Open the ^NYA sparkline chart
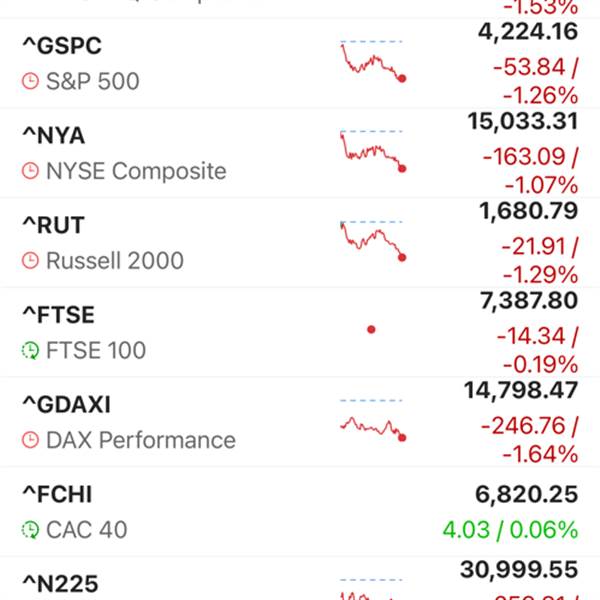Image resolution: width=600 pixels, height=600 pixels. [373, 151]
